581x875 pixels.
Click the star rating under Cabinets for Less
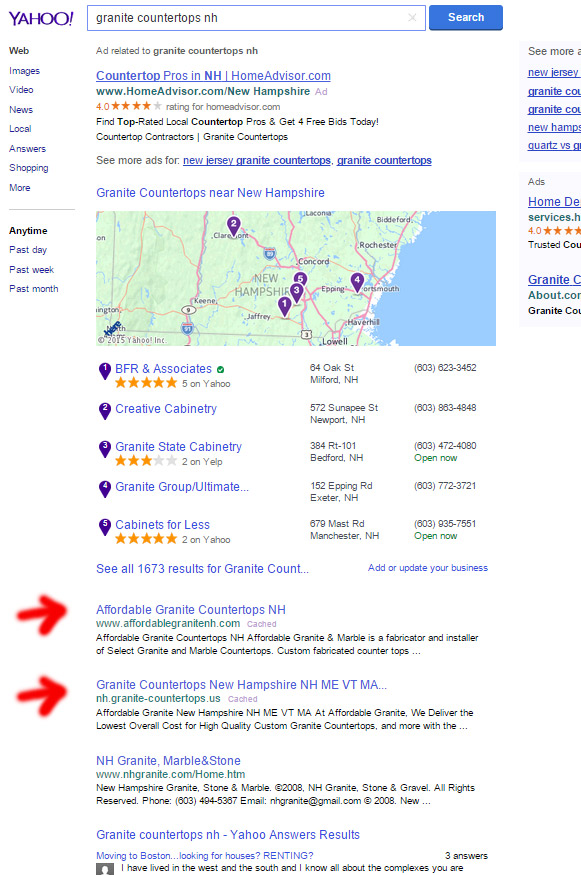146,539
